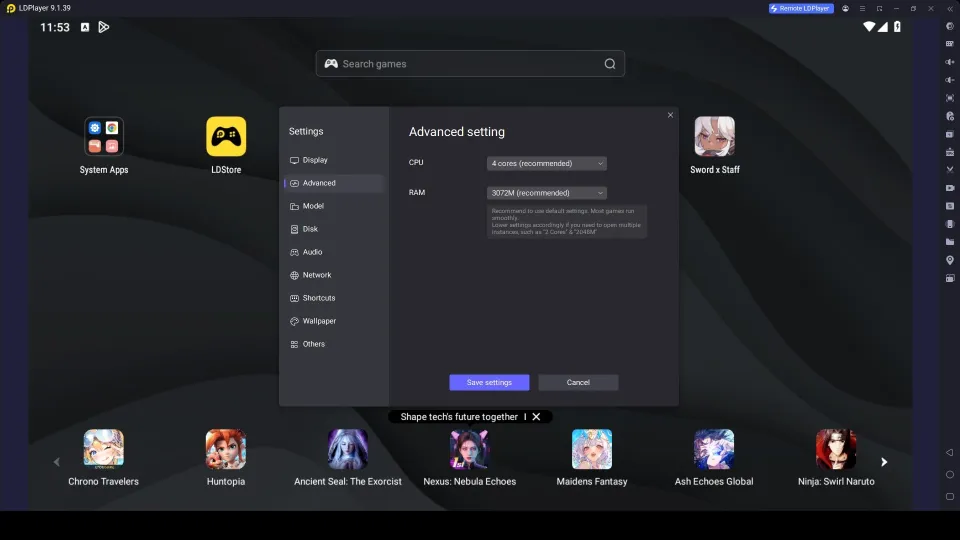Select the Advanced settings tab
This screenshot has height=540, width=960.
point(334,183)
